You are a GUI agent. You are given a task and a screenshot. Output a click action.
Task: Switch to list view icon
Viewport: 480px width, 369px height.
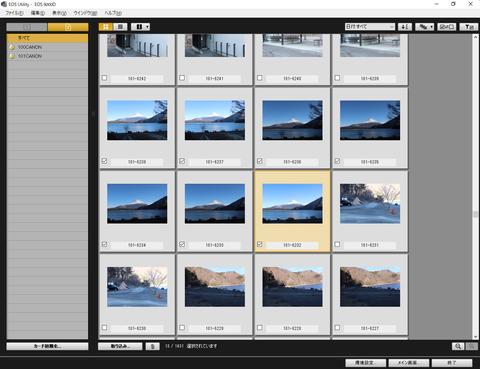coord(120,27)
